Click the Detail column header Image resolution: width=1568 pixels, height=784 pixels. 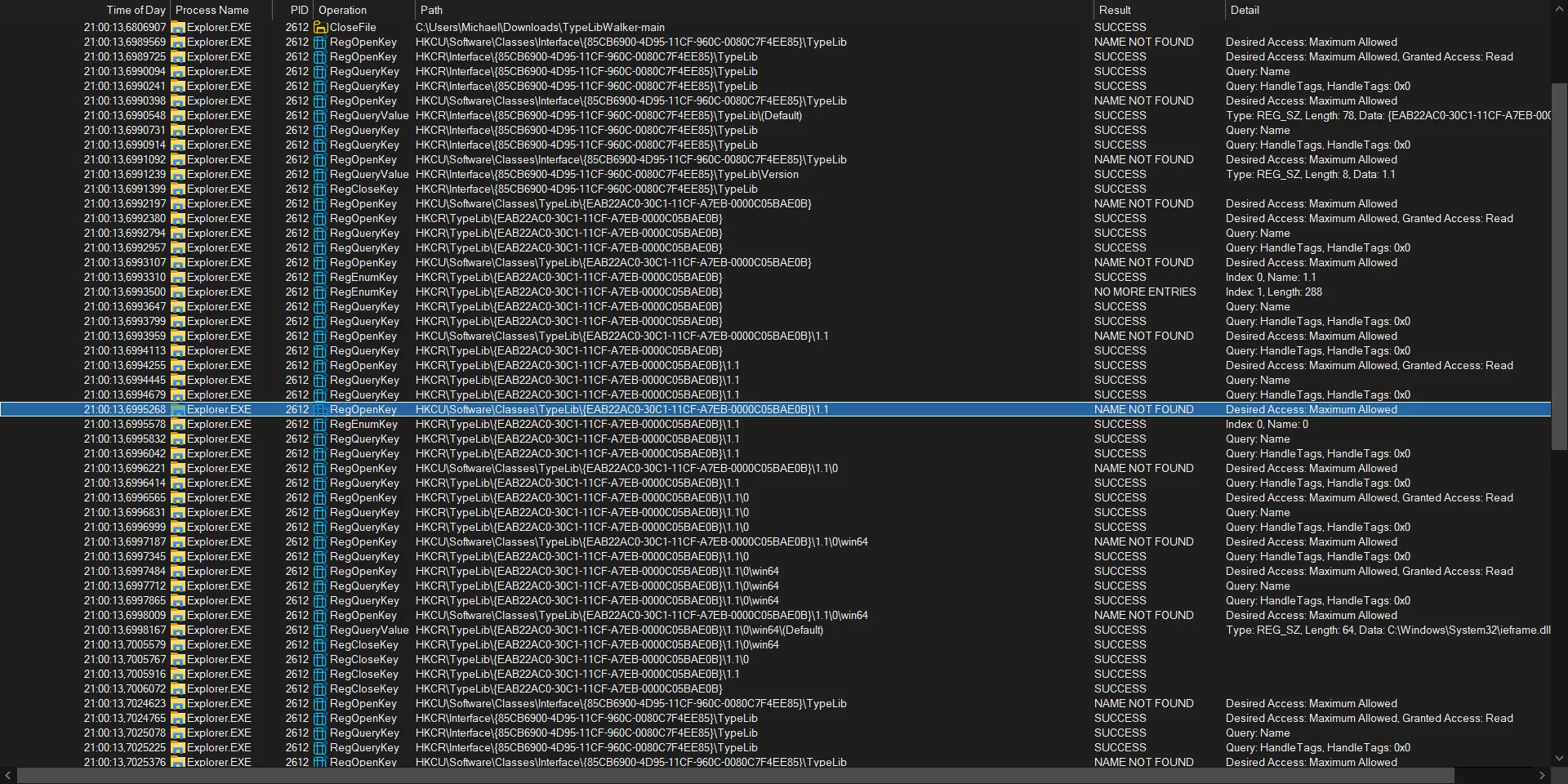[1245, 10]
